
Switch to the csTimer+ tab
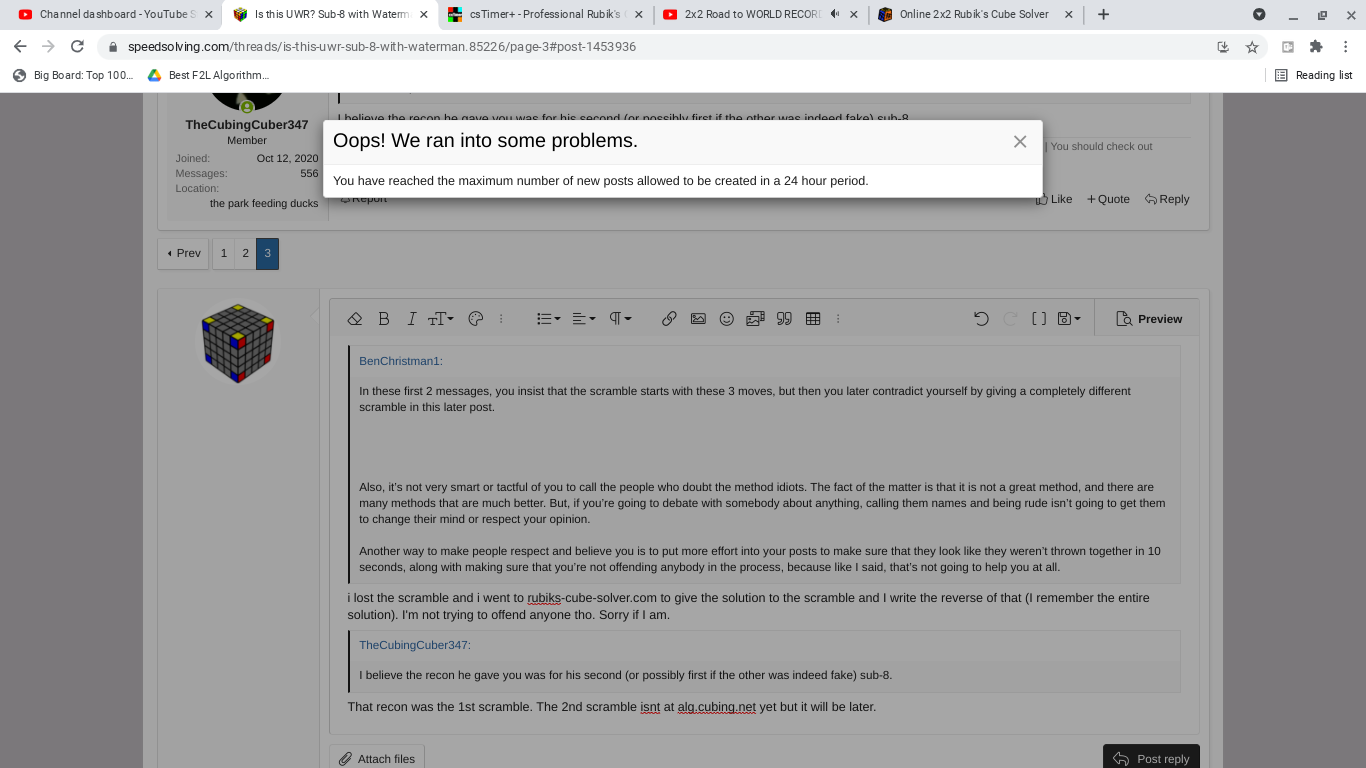(545, 15)
